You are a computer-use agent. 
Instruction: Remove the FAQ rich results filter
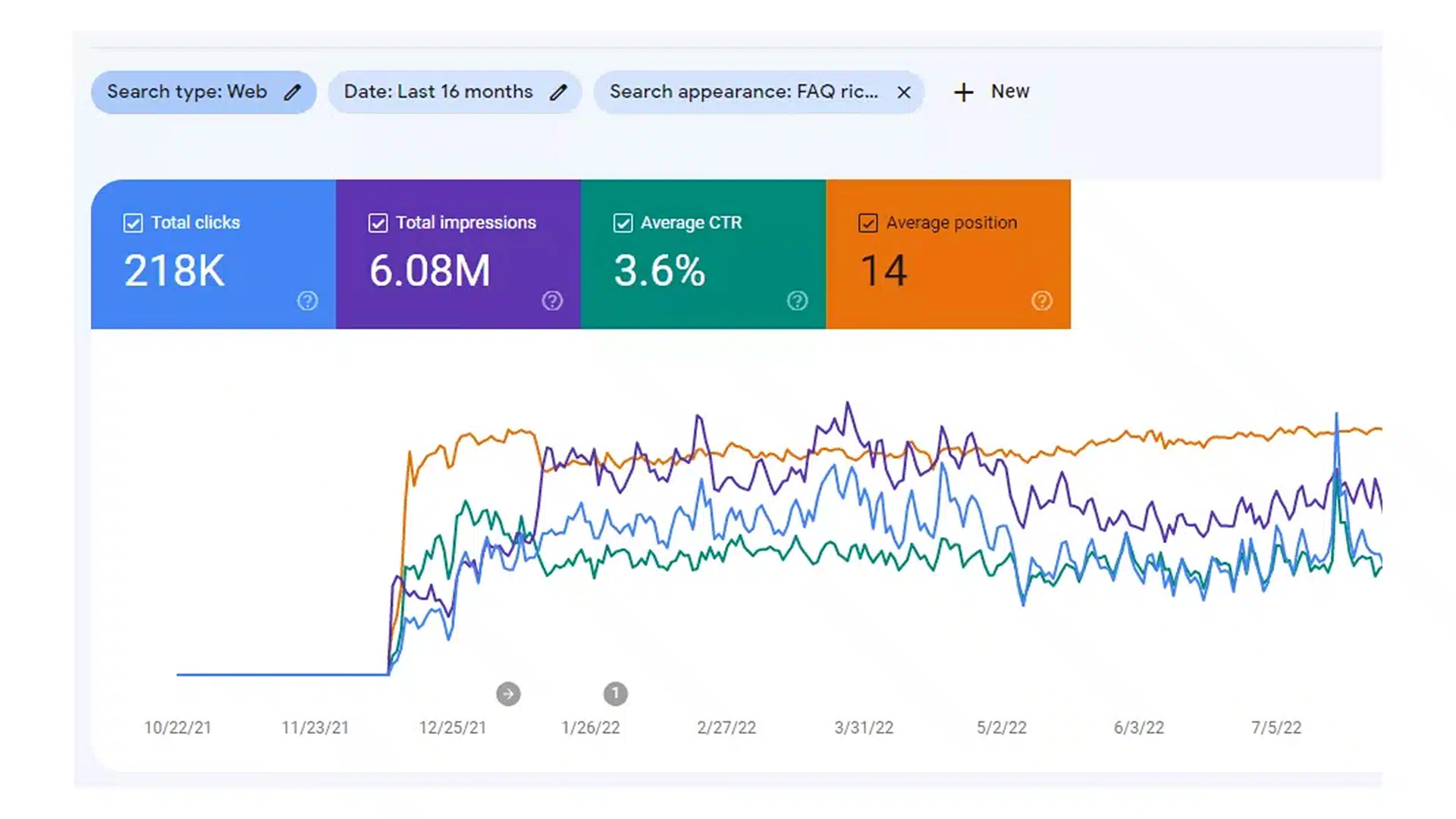pyautogui.click(x=904, y=91)
